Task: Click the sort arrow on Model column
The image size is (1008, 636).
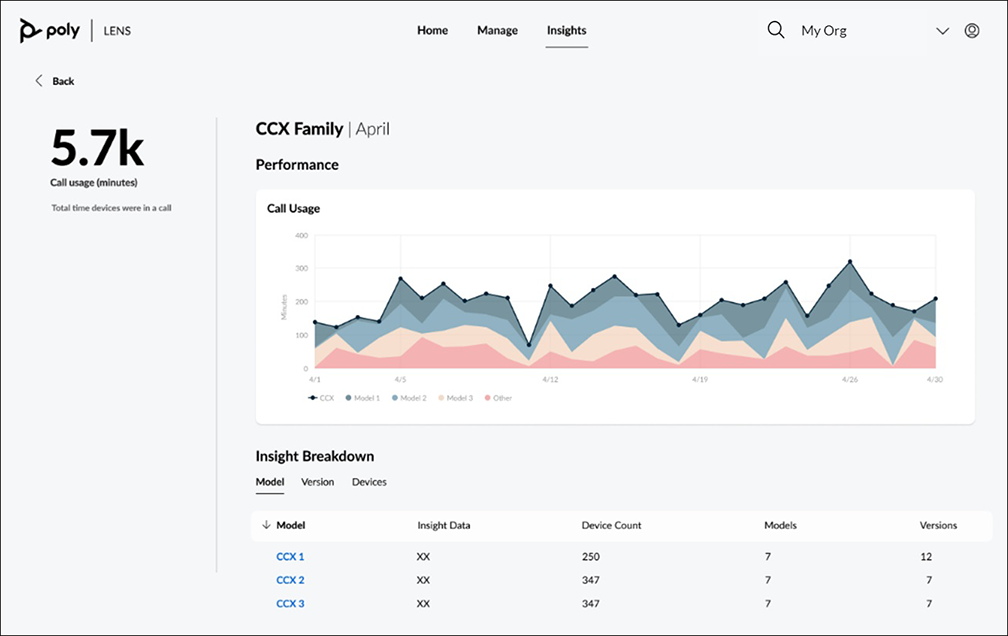Action: point(265,525)
